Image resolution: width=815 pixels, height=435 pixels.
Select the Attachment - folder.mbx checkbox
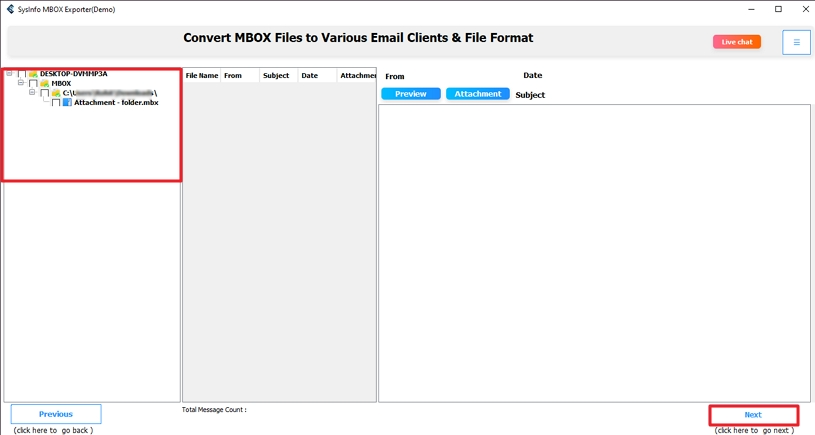click(x=56, y=103)
